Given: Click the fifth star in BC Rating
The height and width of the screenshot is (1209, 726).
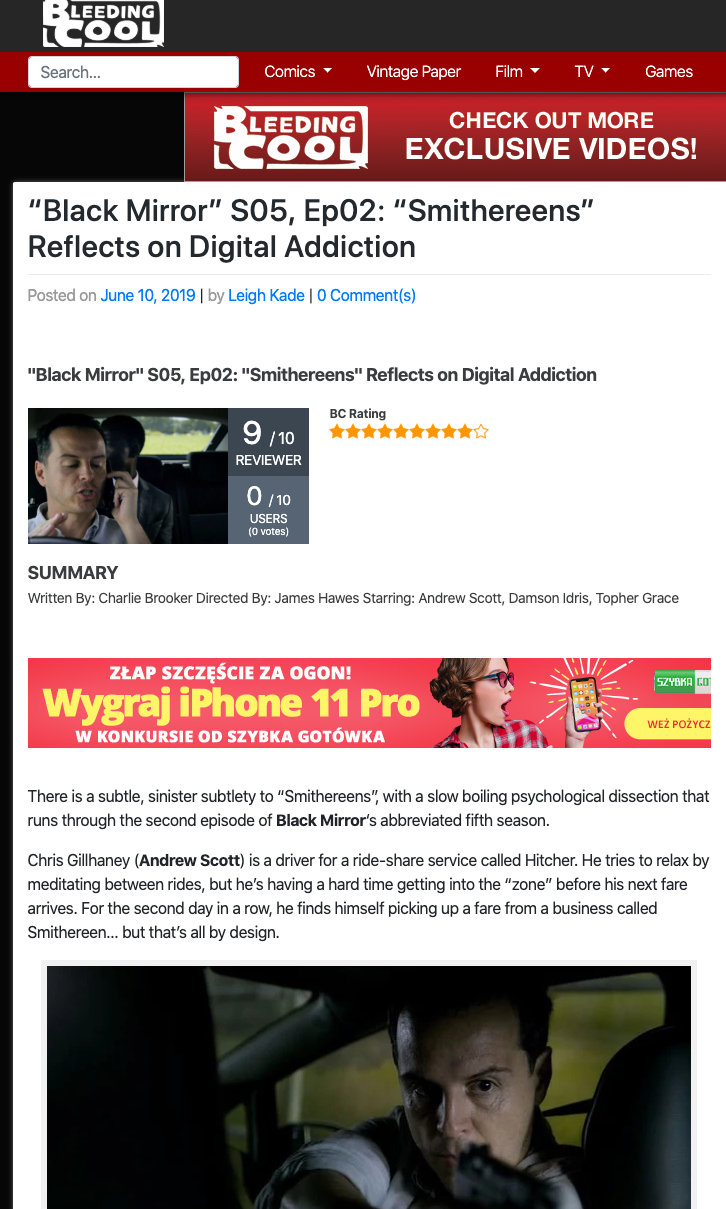Looking at the screenshot, I should coord(401,432).
